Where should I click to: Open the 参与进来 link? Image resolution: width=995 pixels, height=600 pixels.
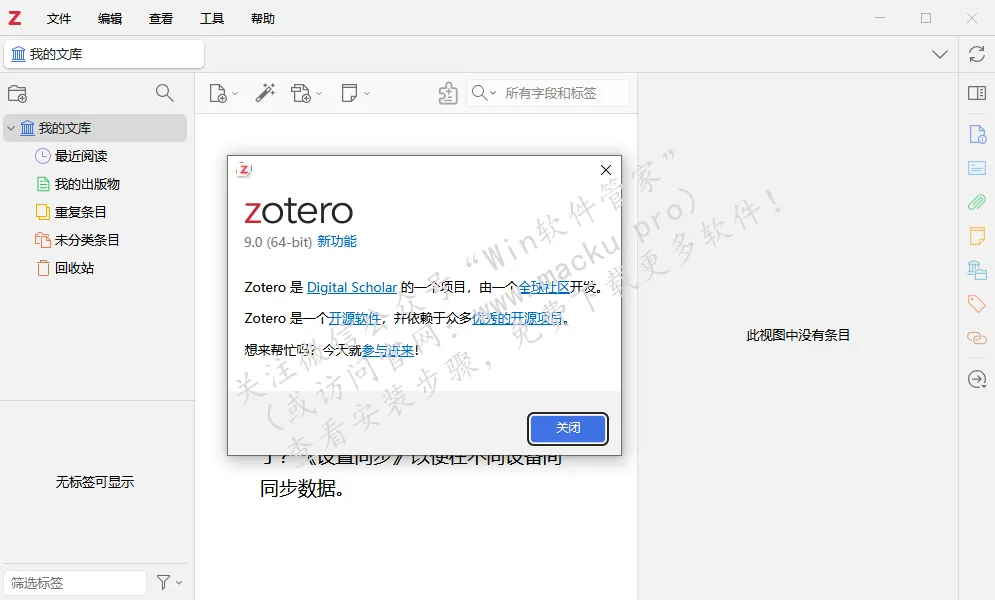click(x=388, y=350)
